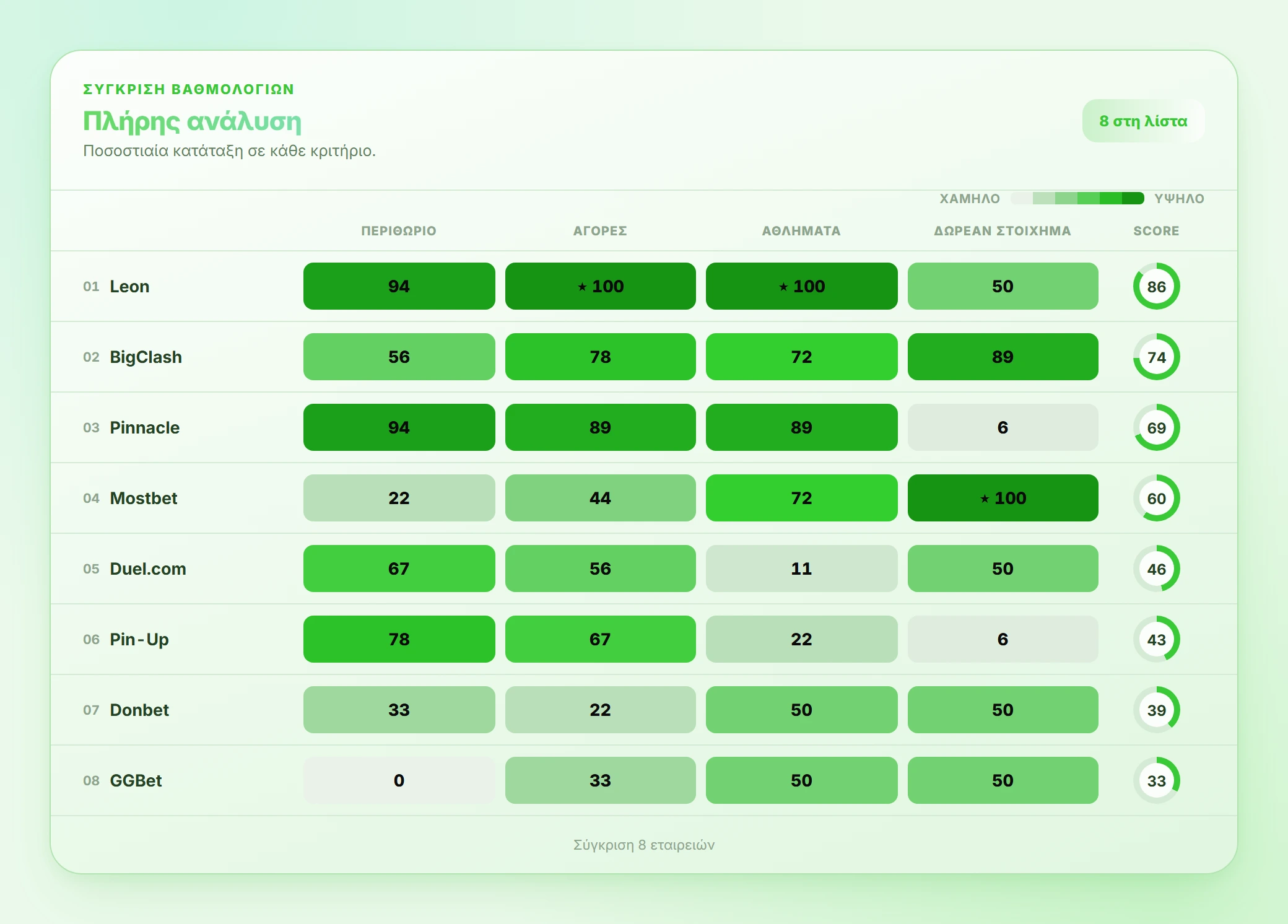1288x924 pixels.
Task: Click Duel.com's 11 ΑΘΛΗΜΑΤΑ cell
Action: tap(801, 569)
